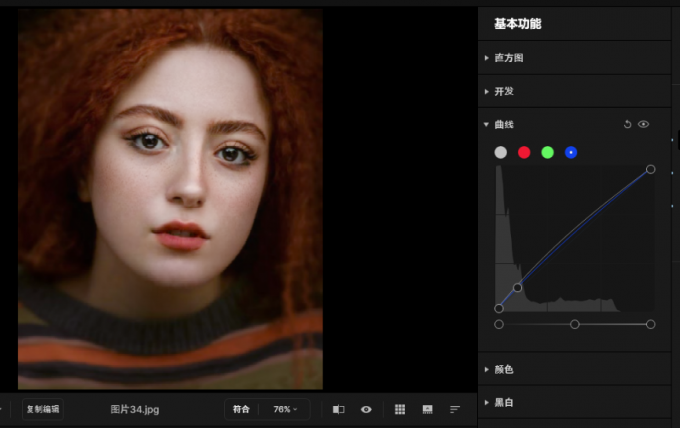Toggle the filmstrip view icon
Screen dimensions: 680x428
(428, 409)
